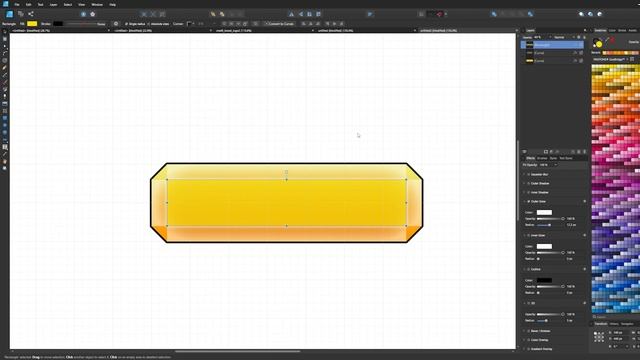Image resolution: width=640 pixels, height=360 pixels.
Task: Select the Artboard tool
Action: (x=5, y=39)
